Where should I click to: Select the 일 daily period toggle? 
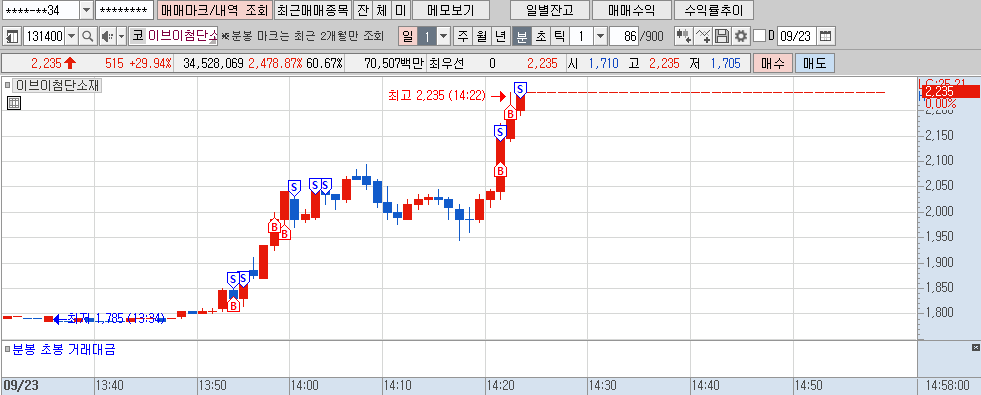[408, 36]
